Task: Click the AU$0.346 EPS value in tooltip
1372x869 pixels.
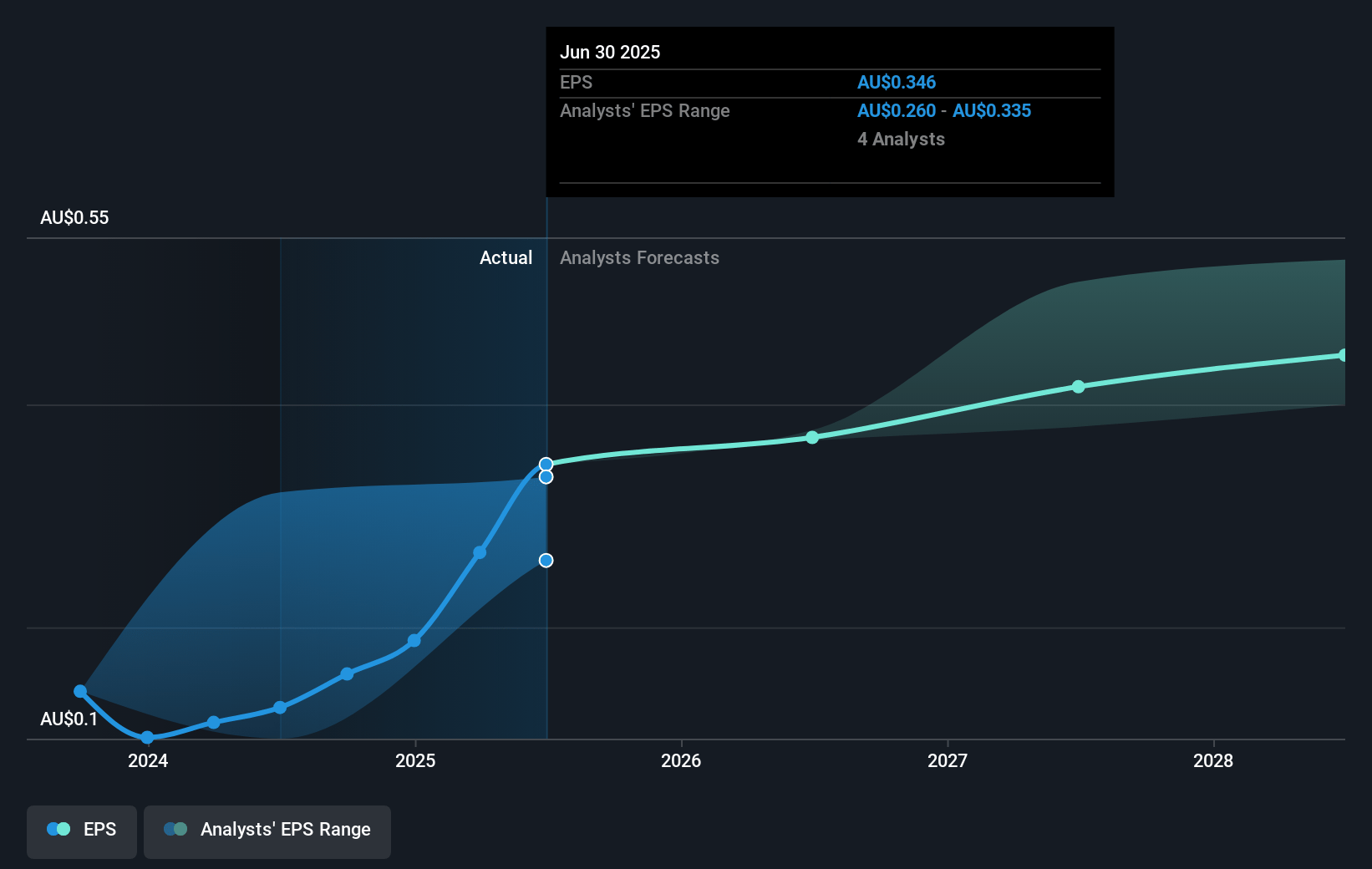Action: (896, 82)
